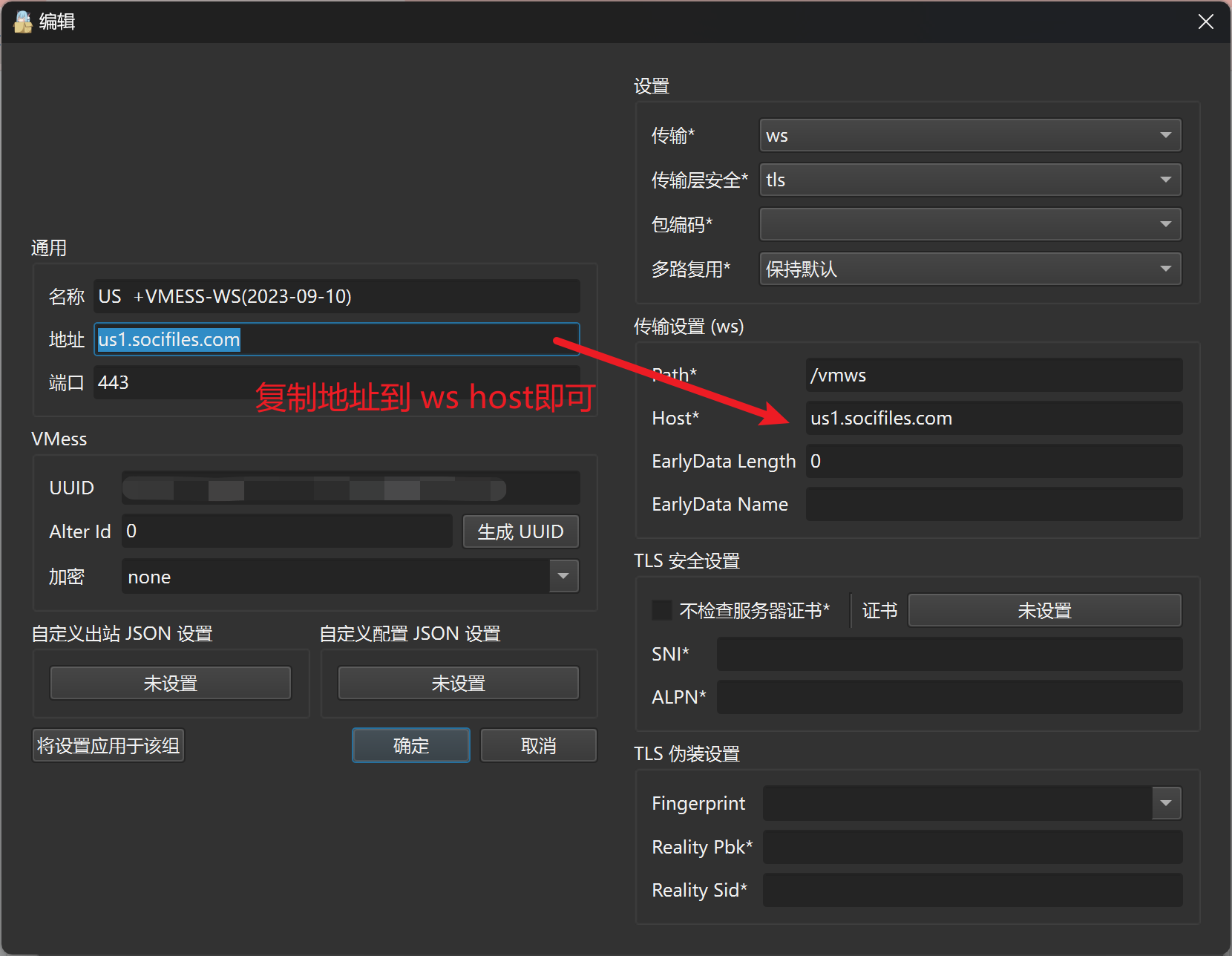1232x956 pixels.
Task: Click the 生成 UUID button
Action: [520, 531]
